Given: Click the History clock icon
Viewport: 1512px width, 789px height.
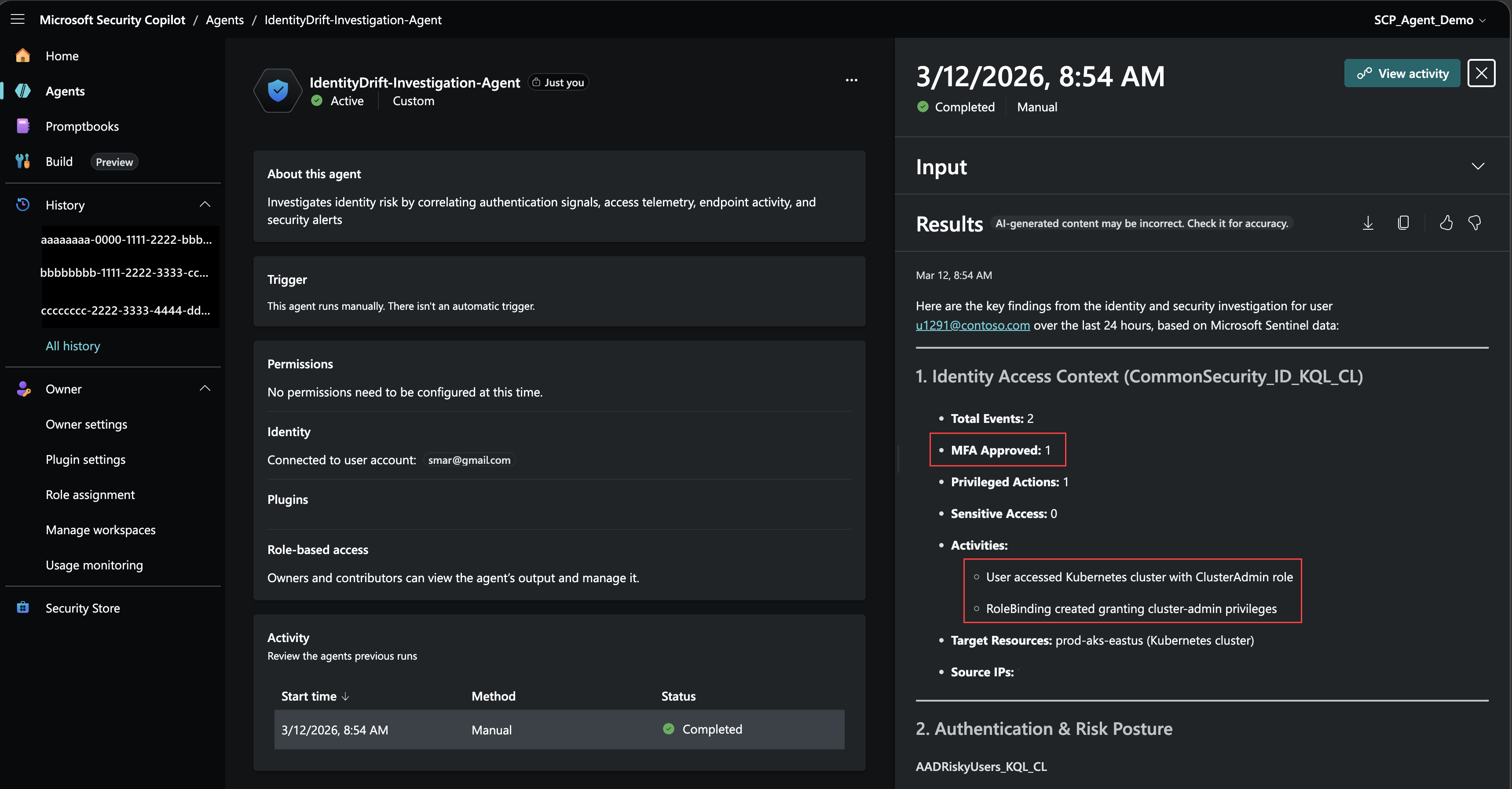Looking at the screenshot, I should coord(22,204).
